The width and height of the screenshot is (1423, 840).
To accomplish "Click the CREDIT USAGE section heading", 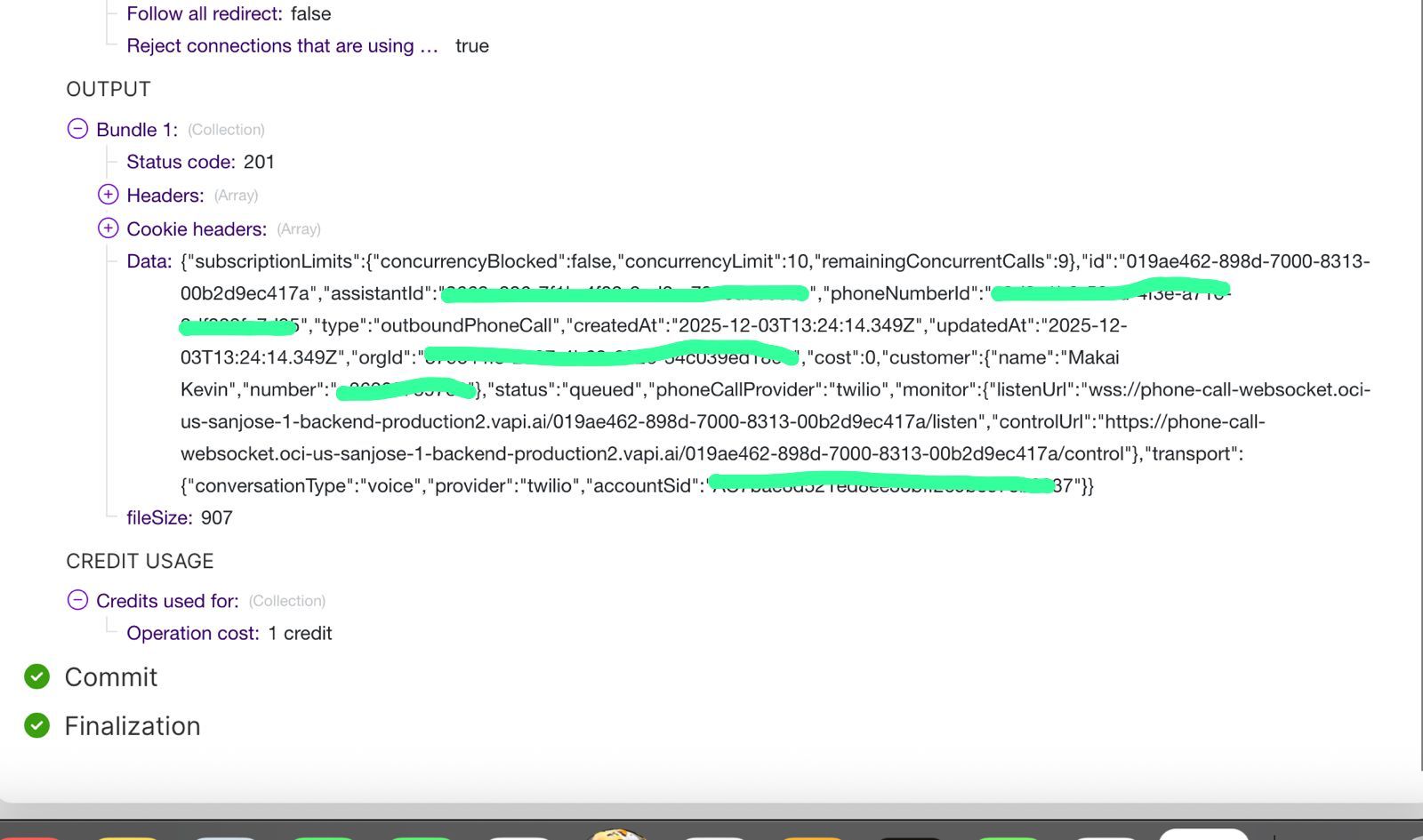I will tap(140, 561).
